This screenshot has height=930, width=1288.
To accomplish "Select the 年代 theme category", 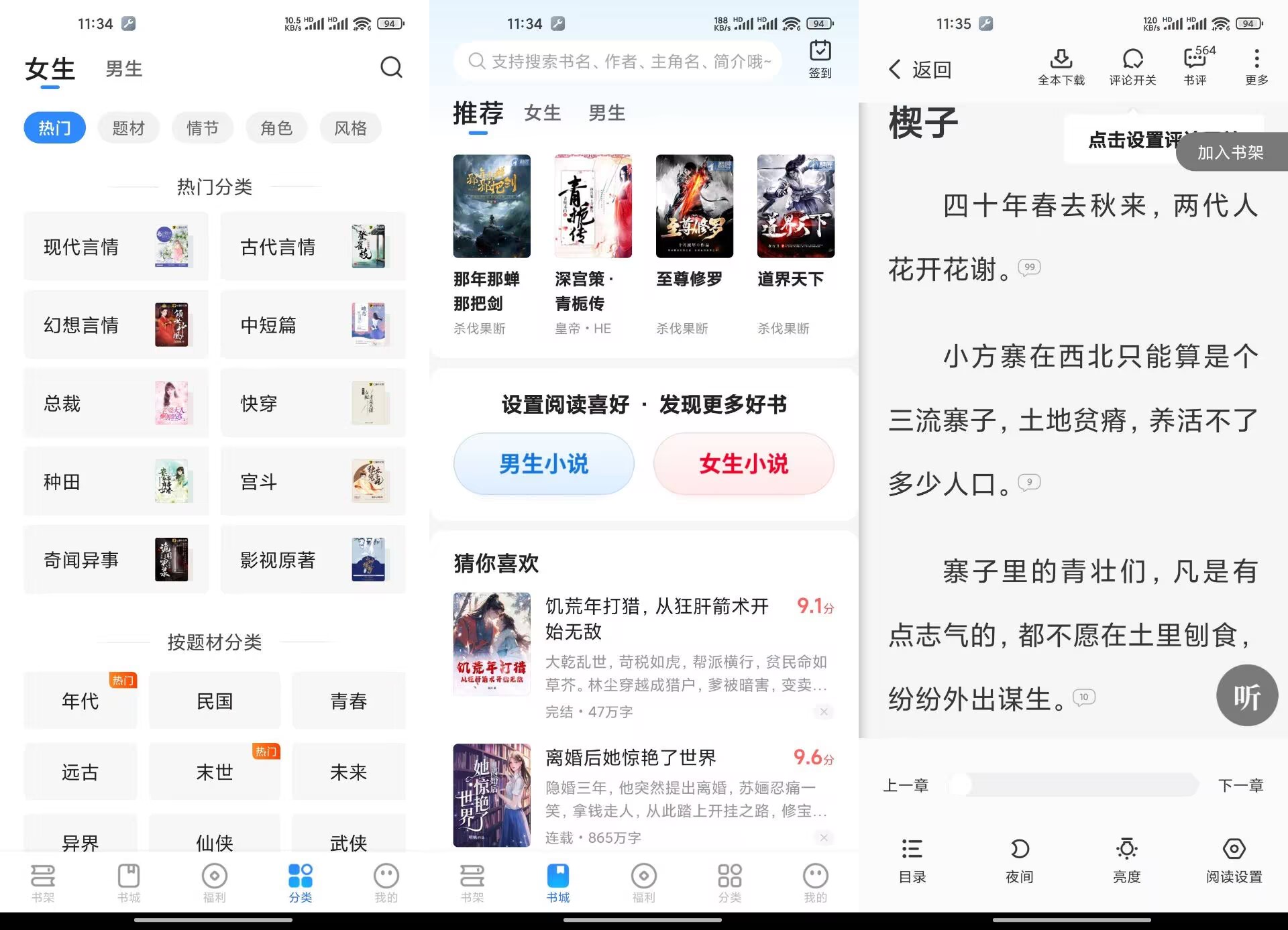I will pyautogui.click(x=80, y=701).
